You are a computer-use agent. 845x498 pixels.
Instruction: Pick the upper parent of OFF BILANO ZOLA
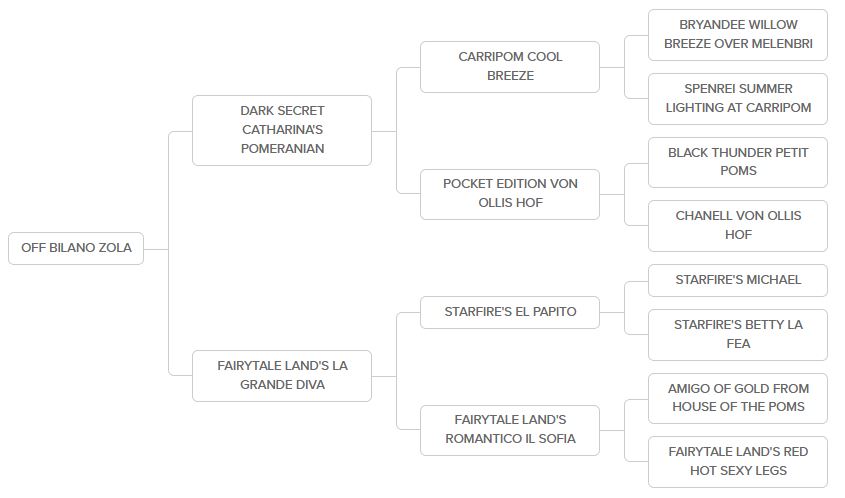pyautogui.click(x=282, y=130)
